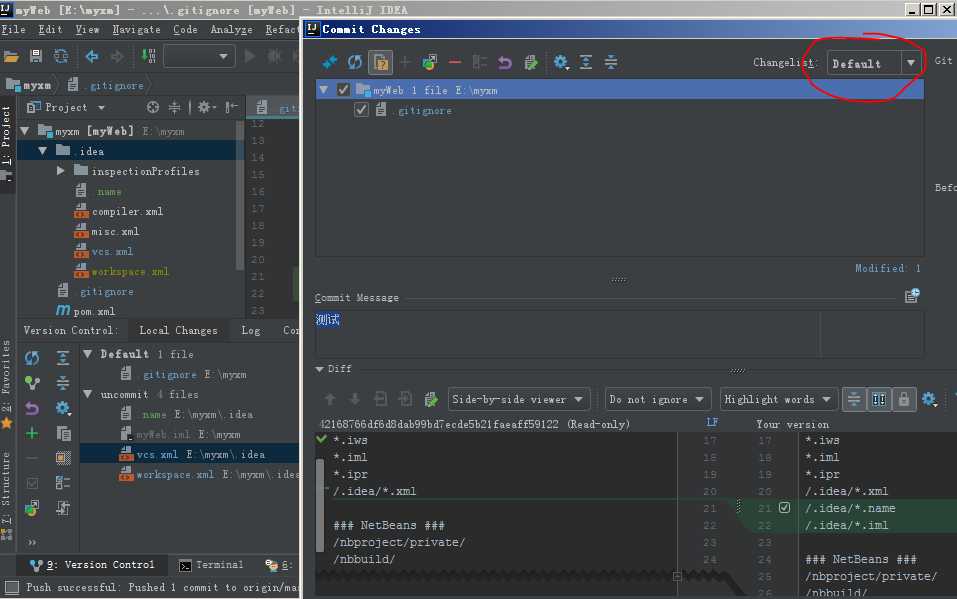Collapse the Diff section
This screenshot has width=957, height=599.
tap(320, 369)
